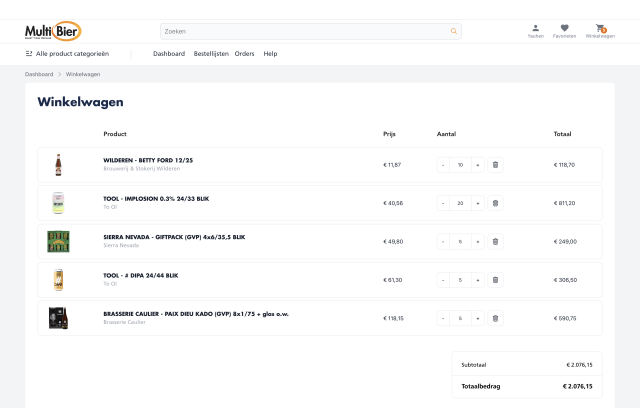Open Tool - # DIPA 24/44 Blik product
The image size is (640, 408).
coord(141,275)
